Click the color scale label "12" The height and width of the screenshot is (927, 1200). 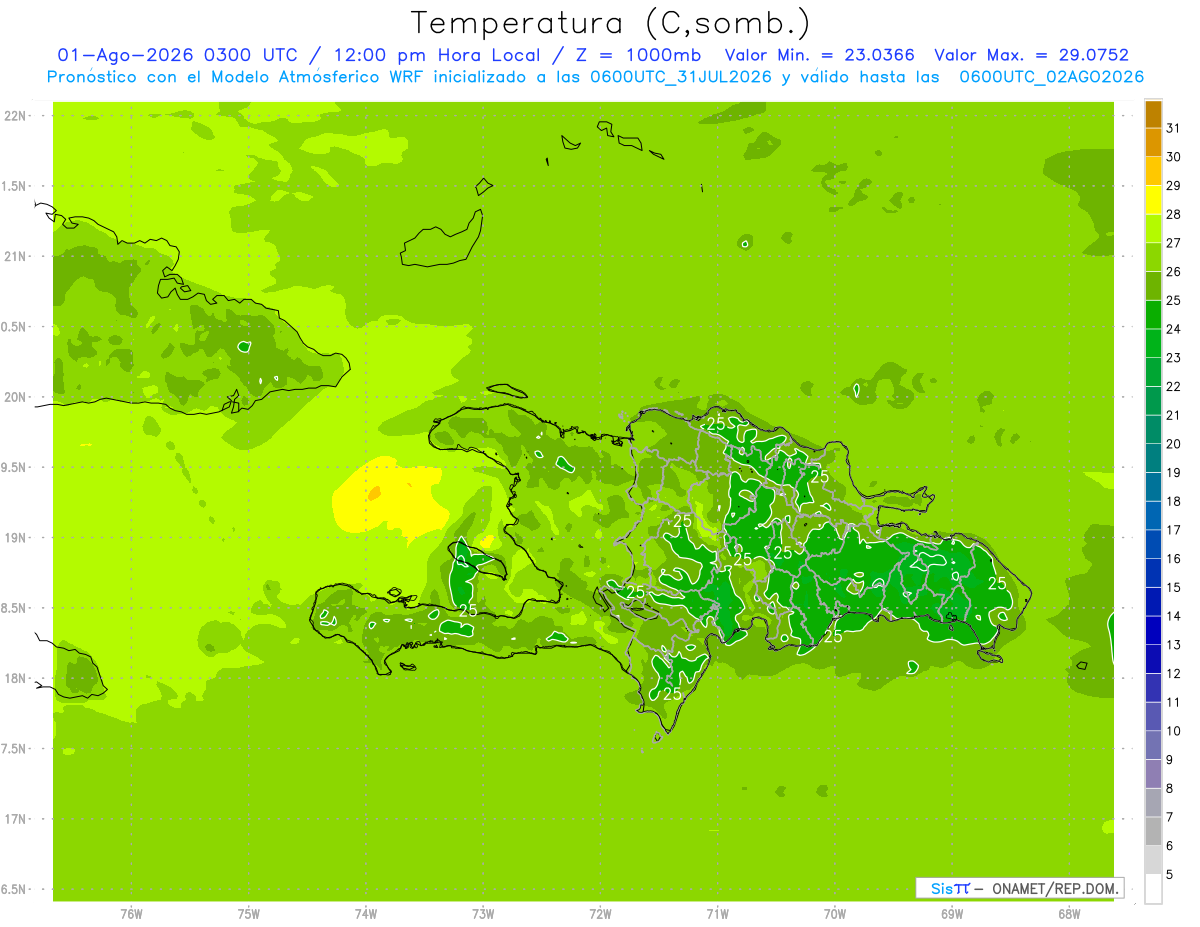point(1174,674)
